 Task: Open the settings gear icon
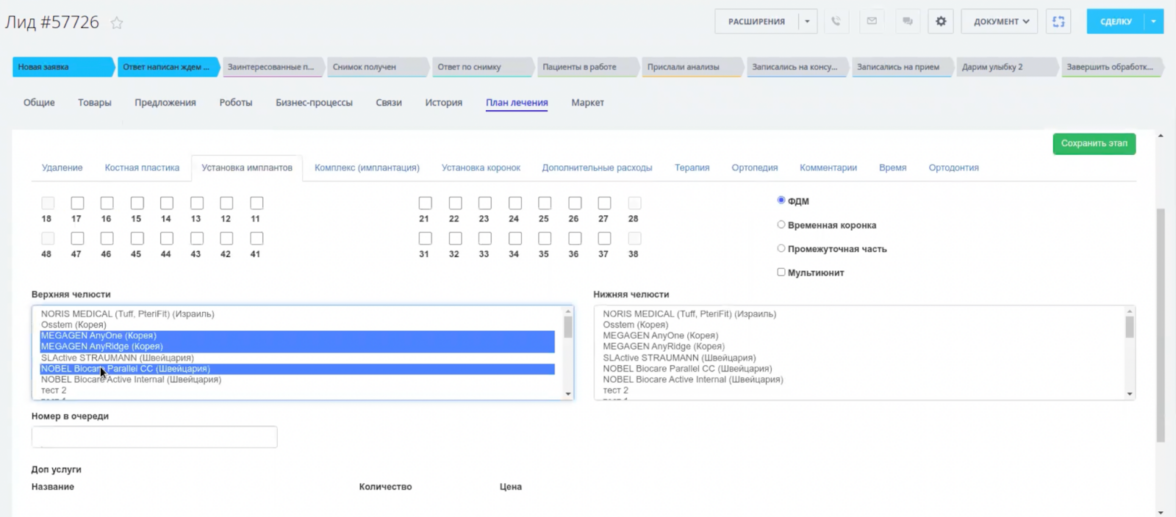(940, 21)
